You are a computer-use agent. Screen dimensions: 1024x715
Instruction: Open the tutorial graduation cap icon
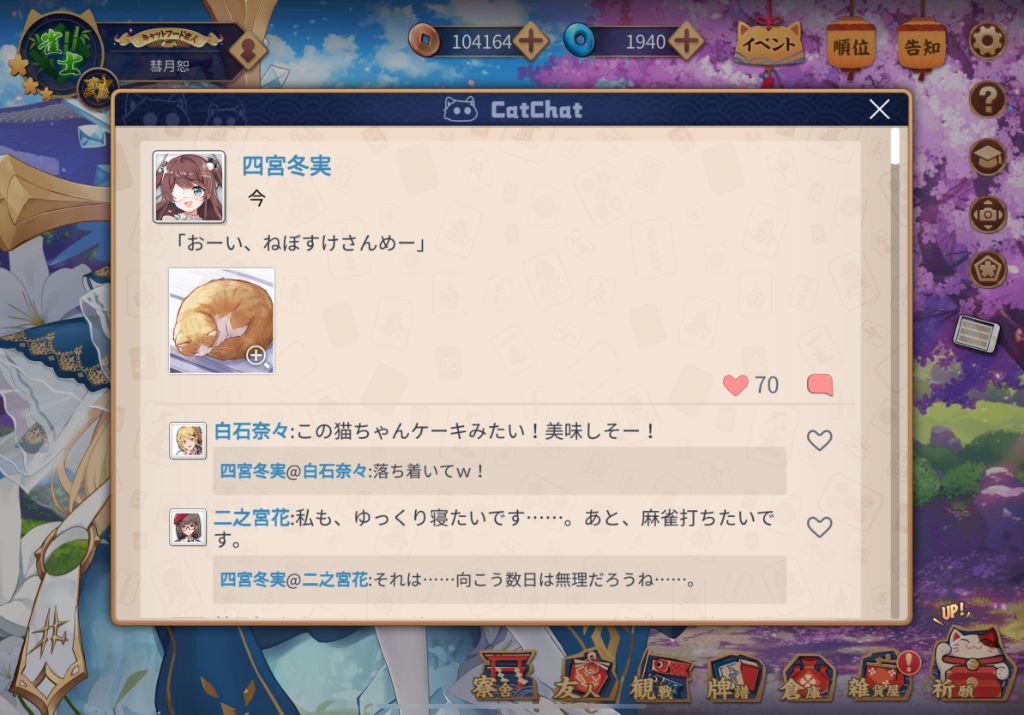[x=987, y=157]
